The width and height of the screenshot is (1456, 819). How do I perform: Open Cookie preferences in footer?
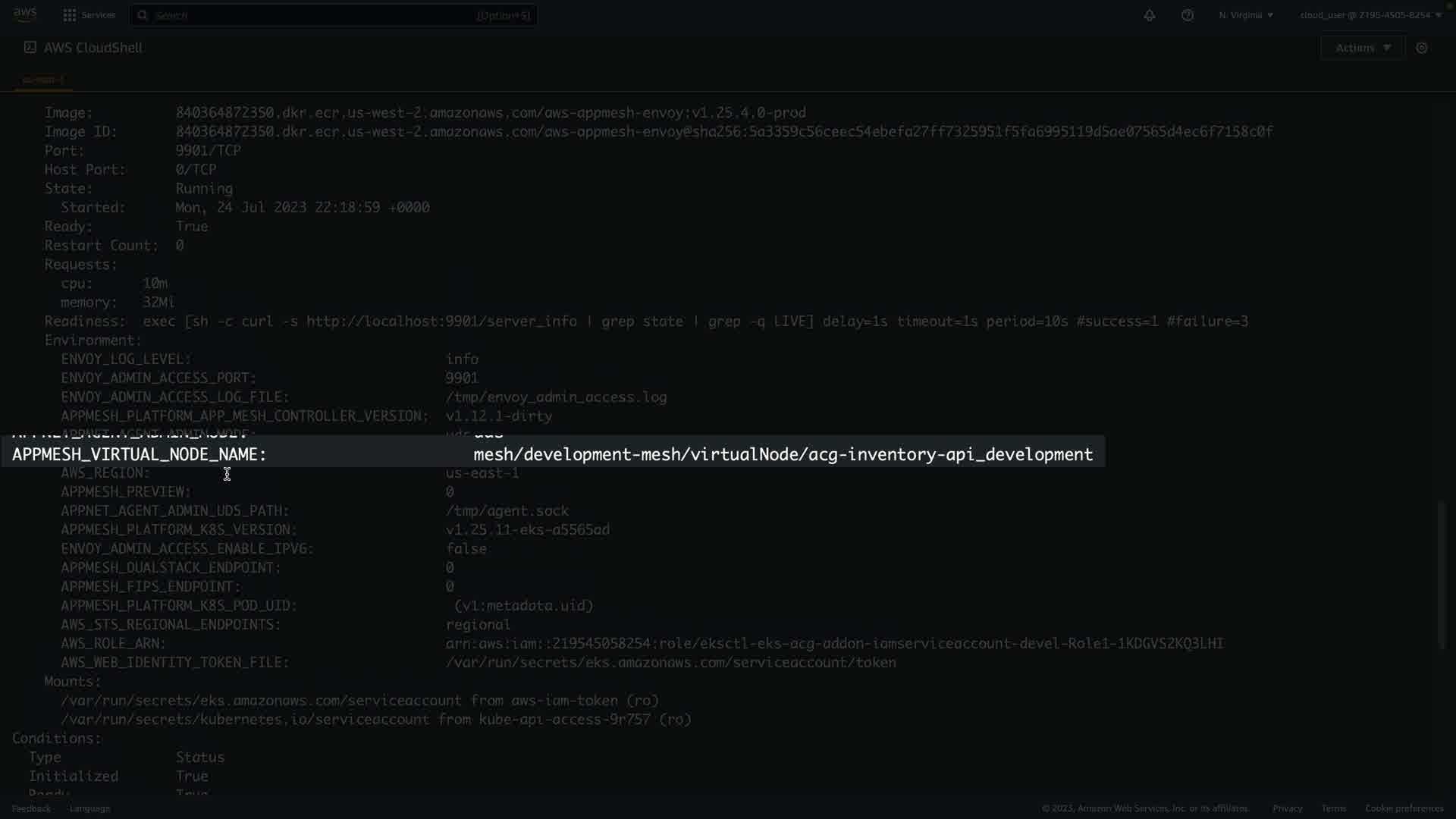click(1404, 808)
